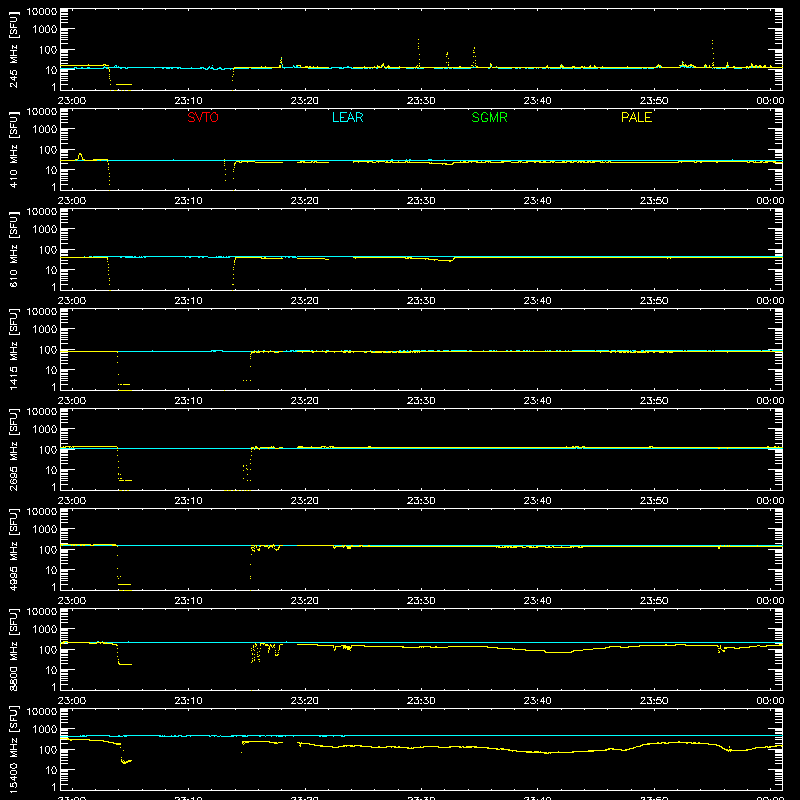Click the green SGMR station label
This screenshot has height=800, width=800.
coord(489,117)
